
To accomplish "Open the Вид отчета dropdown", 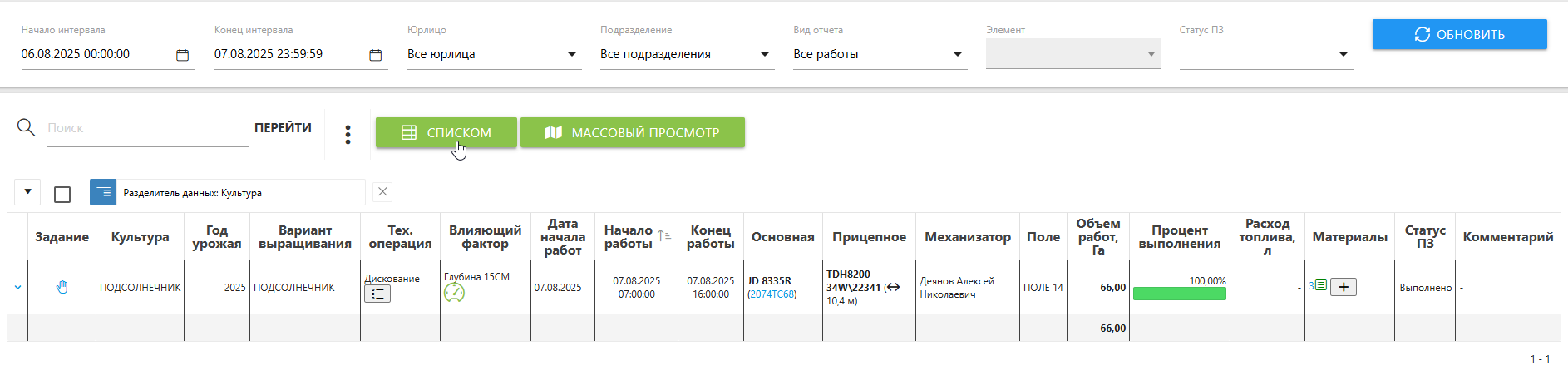I will pyautogui.click(x=957, y=55).
